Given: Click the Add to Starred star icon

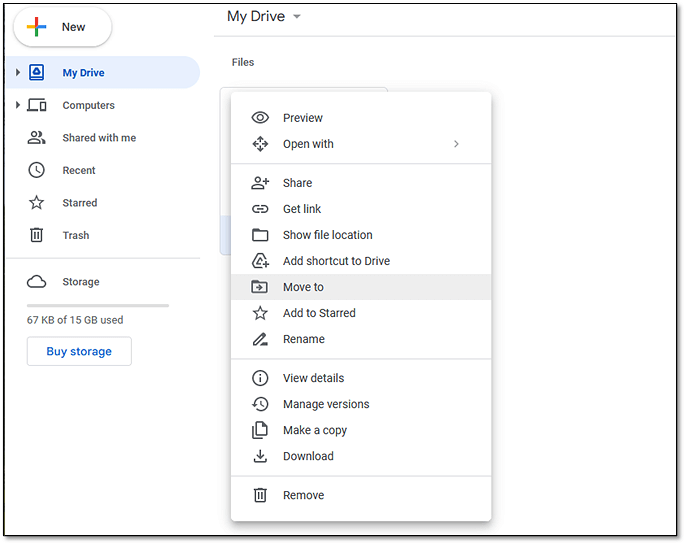Looking at the screenshot, I should point(260,313).
